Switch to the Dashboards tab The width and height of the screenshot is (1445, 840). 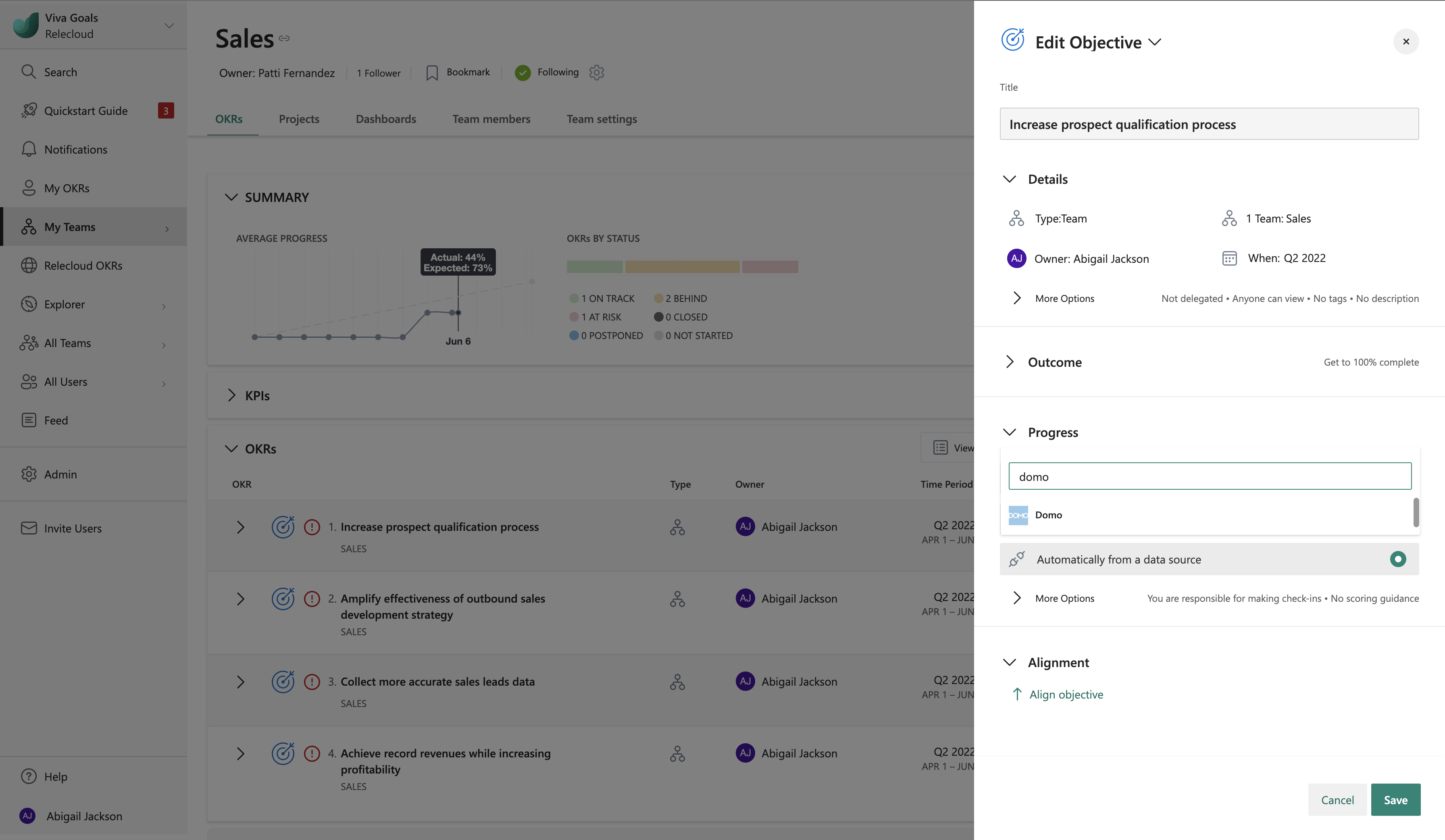click(385, 119)
